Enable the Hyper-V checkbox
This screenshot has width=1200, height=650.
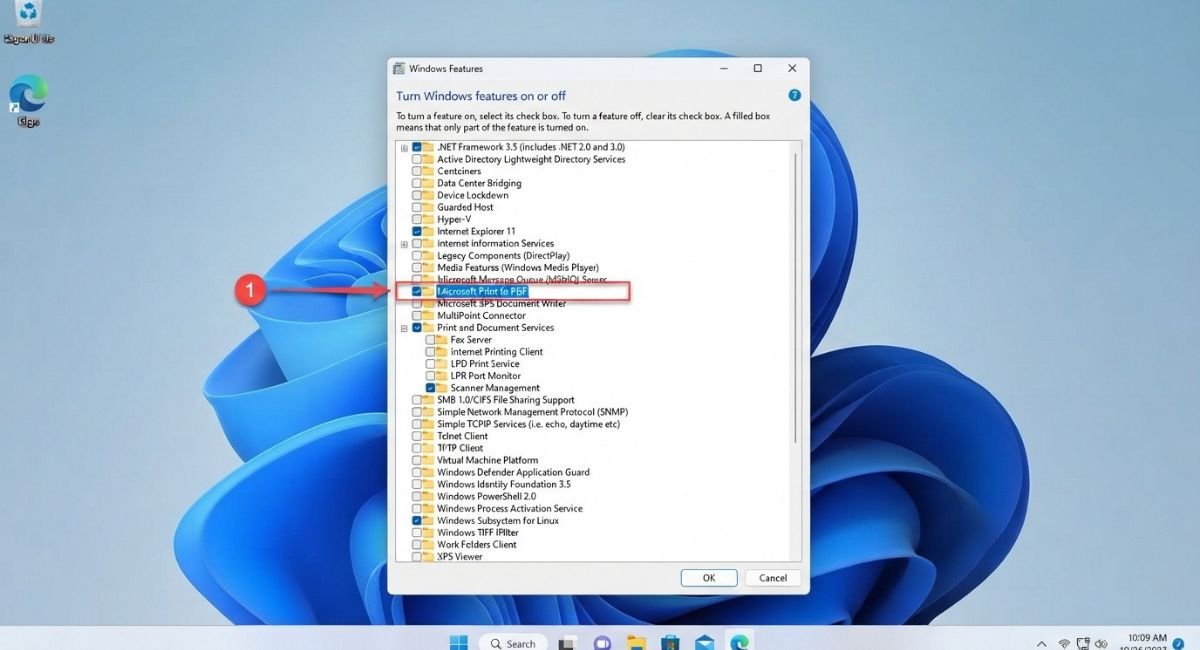click(416, 219)
